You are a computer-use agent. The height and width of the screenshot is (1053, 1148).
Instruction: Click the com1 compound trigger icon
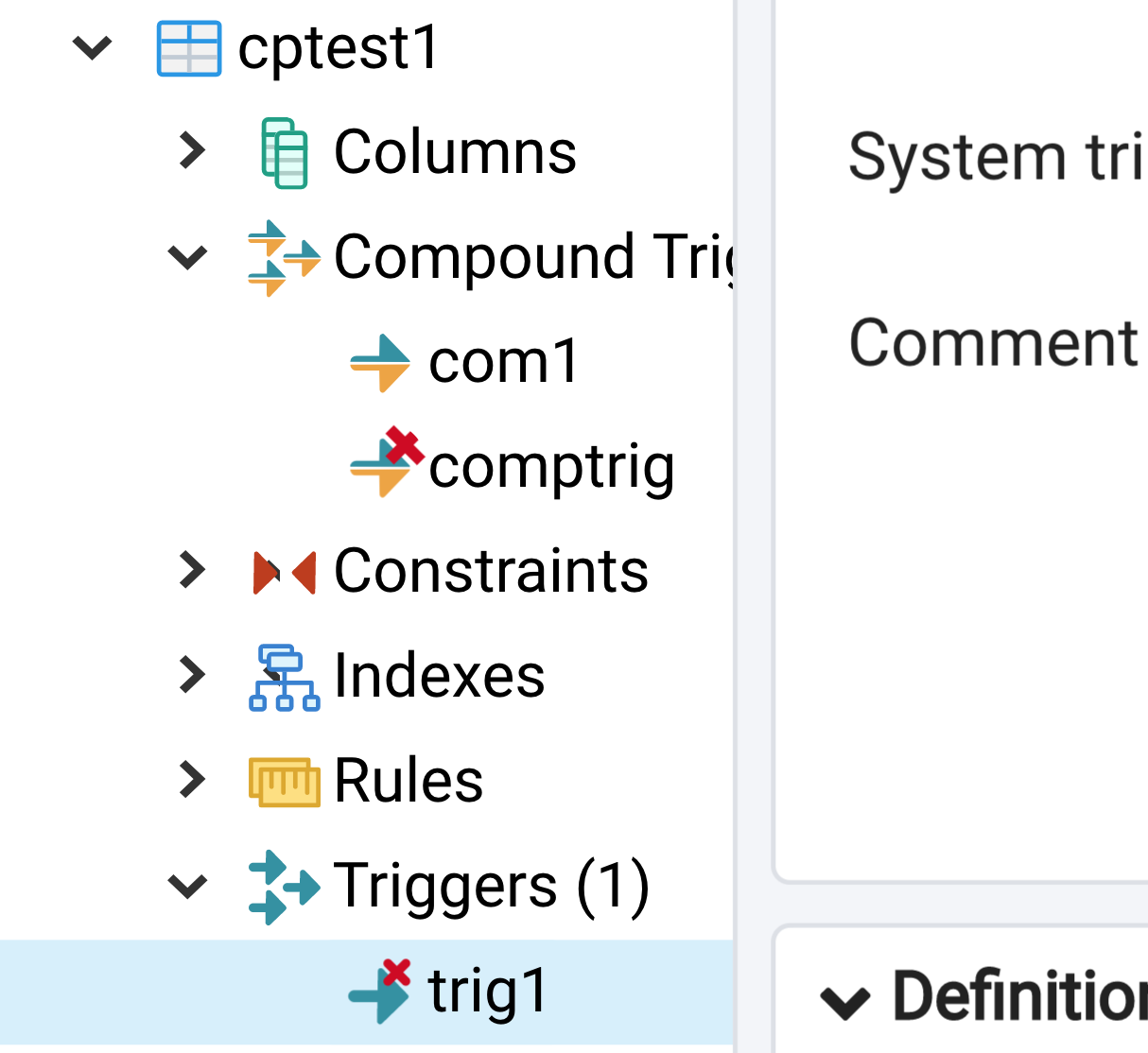[x=380, y=362]
